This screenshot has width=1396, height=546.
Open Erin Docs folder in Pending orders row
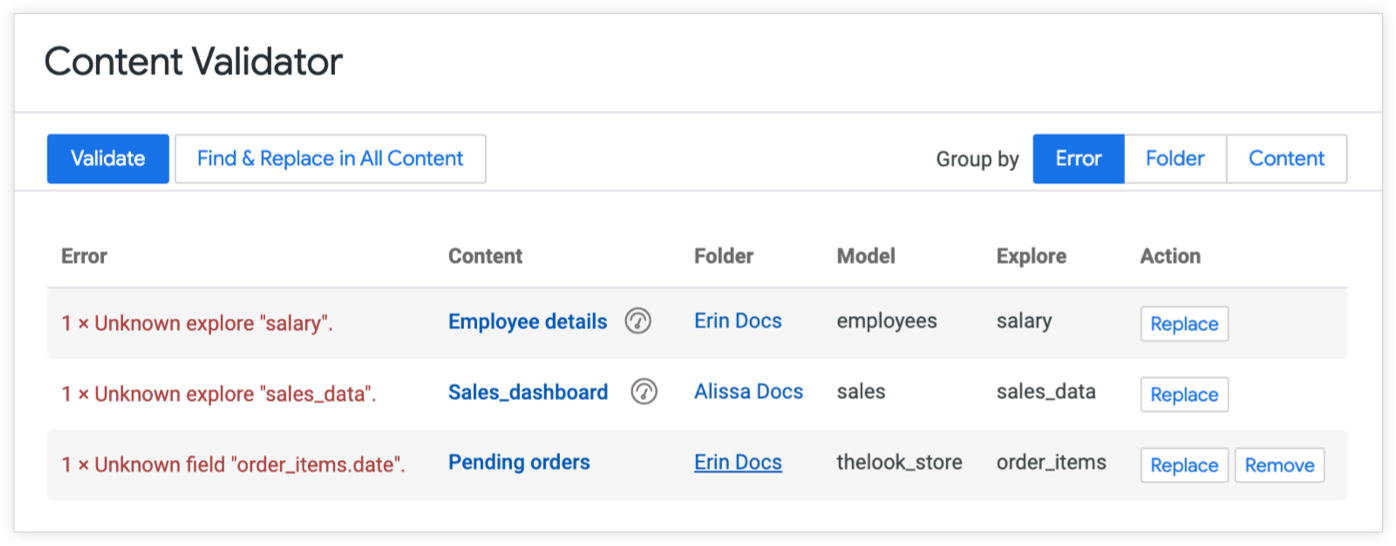(738, 463)
